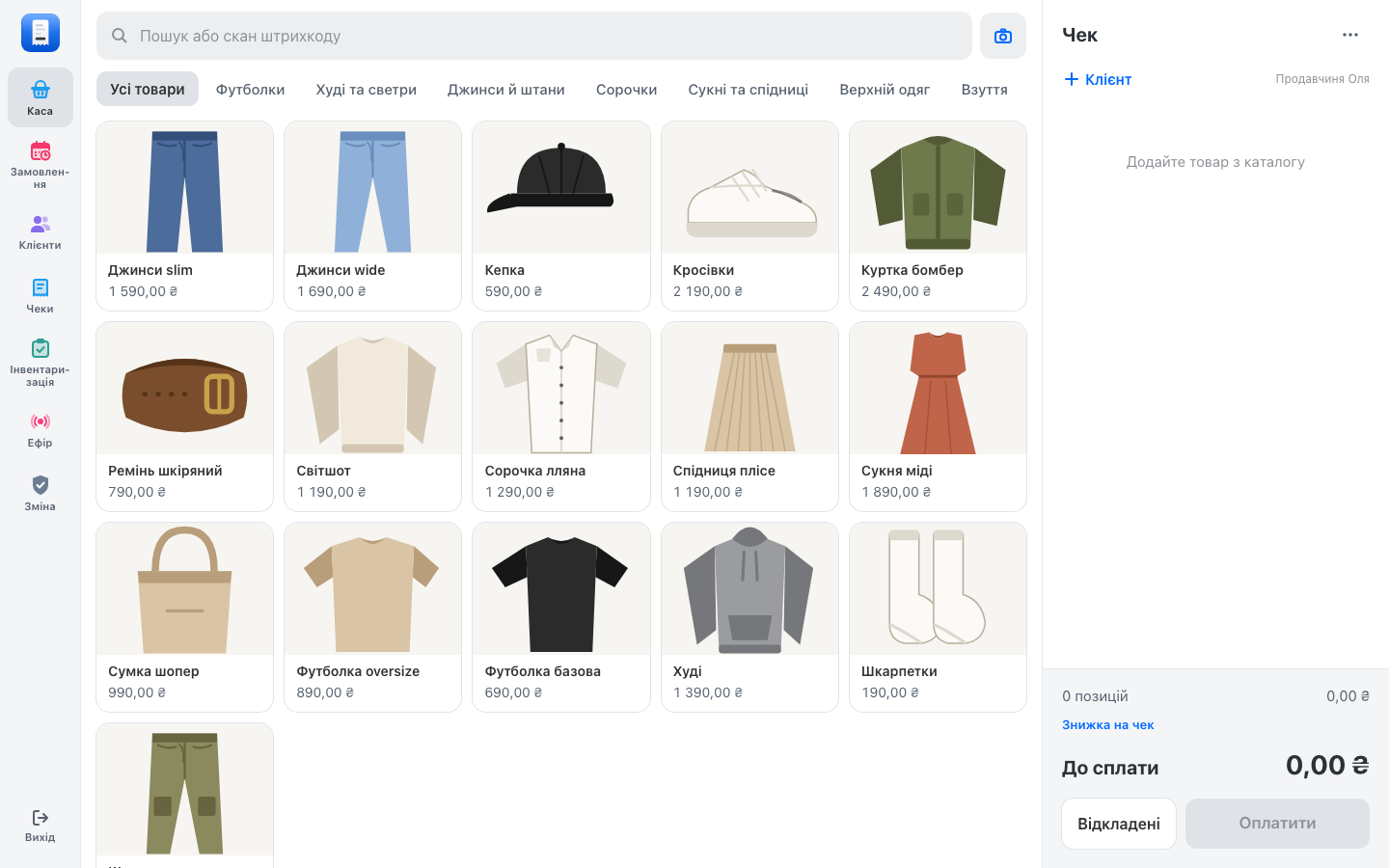Open Сукні та спідниці category
Viewport: 1389px width, 868px height.
749,89
